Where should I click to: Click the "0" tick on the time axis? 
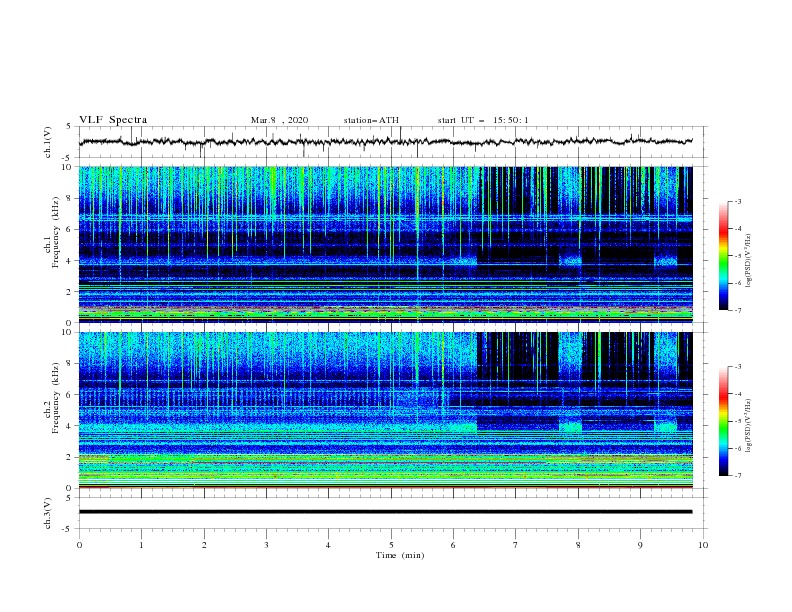pos(79,545)
